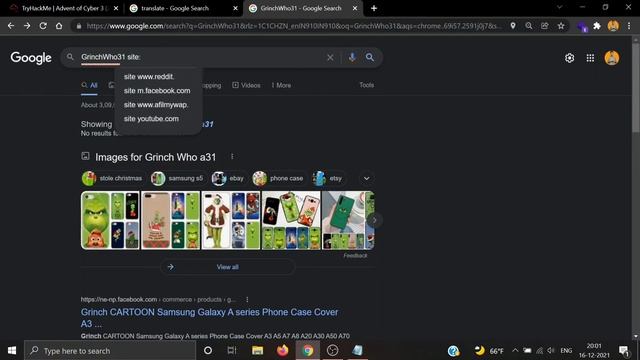This screenshot has height=360, width=640.
Task: Choose the site m.facebook.com suggestion
Action: 158,91
